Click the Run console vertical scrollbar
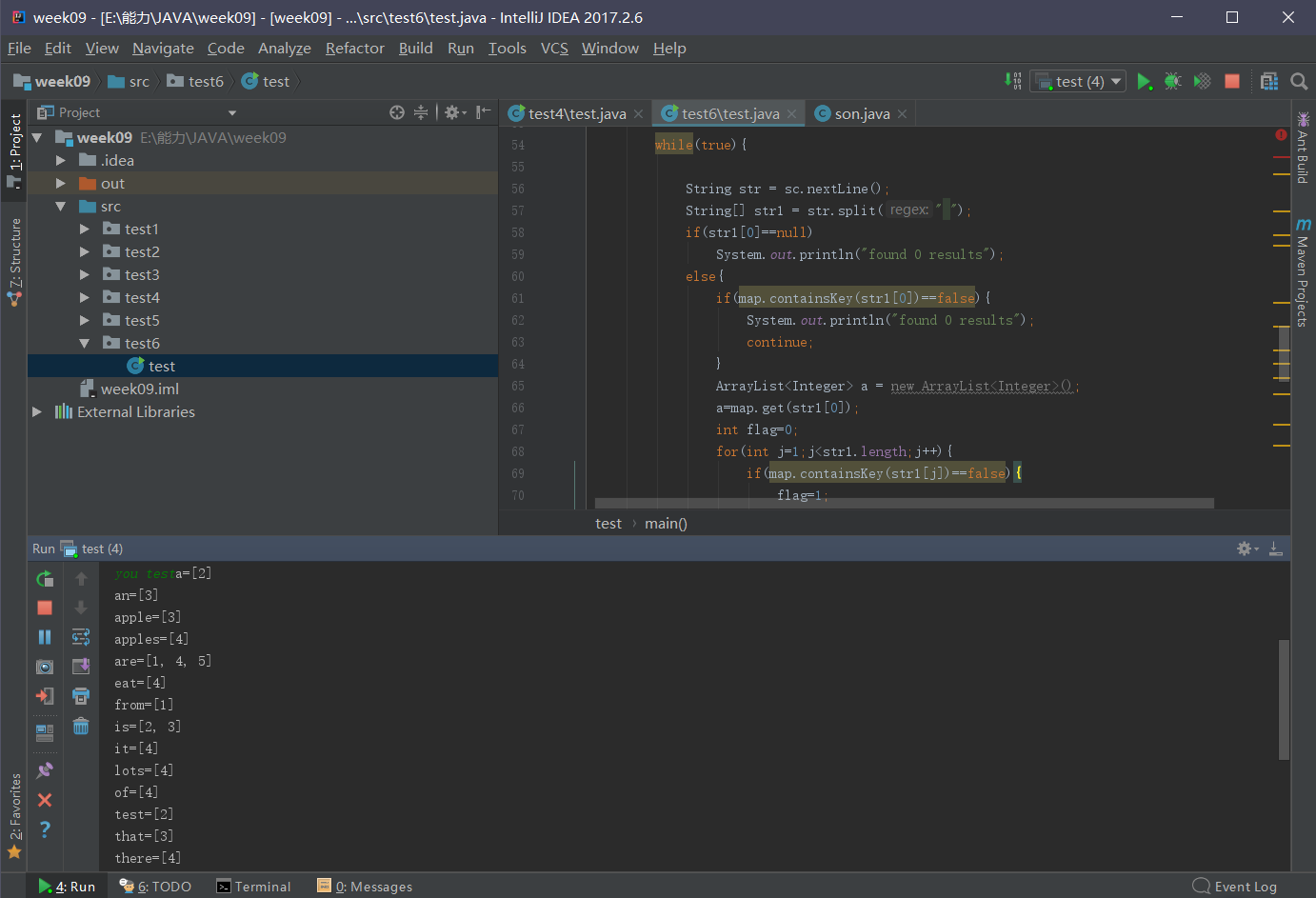This screenshot has width=1316, height=898. pyautogui.click(x=1284, y=700)
